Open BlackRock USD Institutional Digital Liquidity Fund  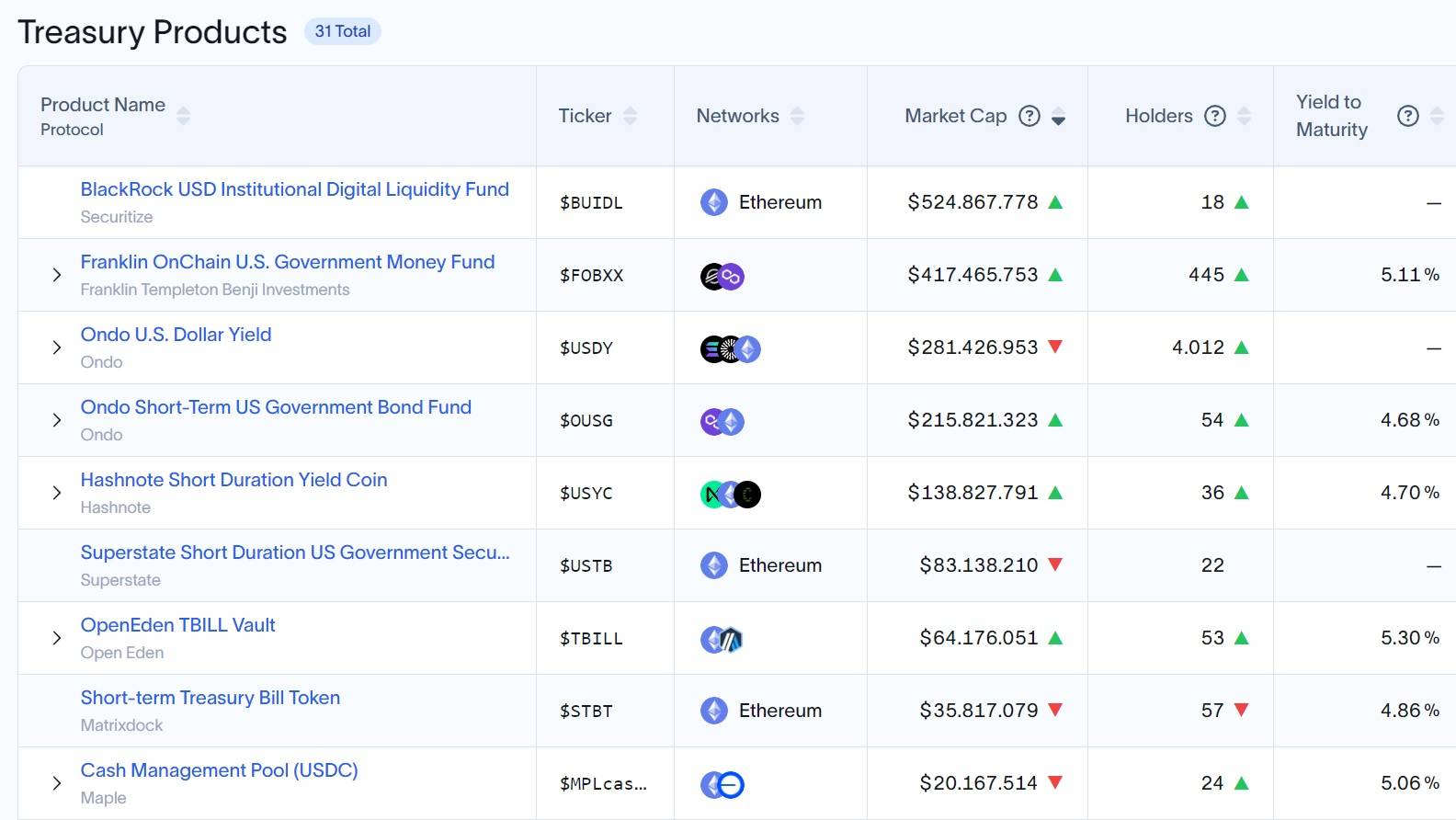click(x=294, y=189)
